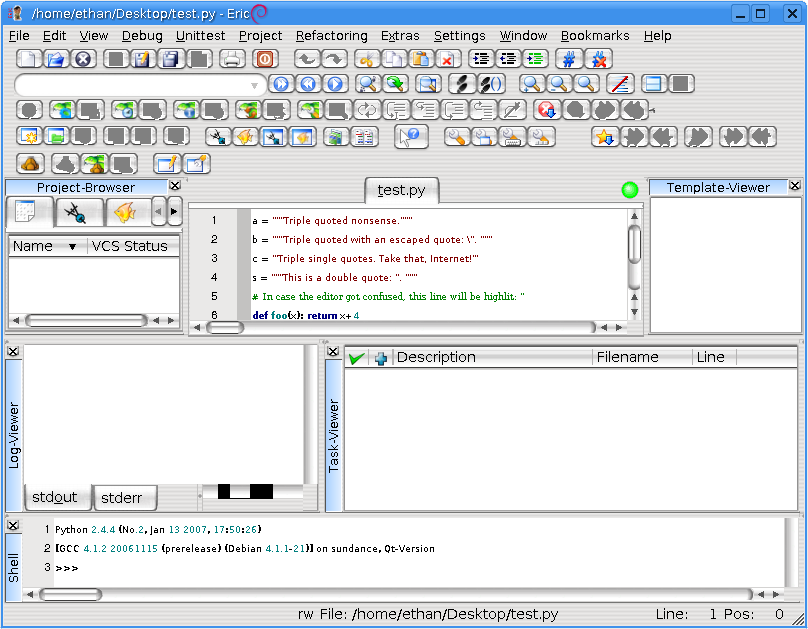Screen dimensions: 808x629
Task: Redo the last undone change
Action: [x=334, y=59]
